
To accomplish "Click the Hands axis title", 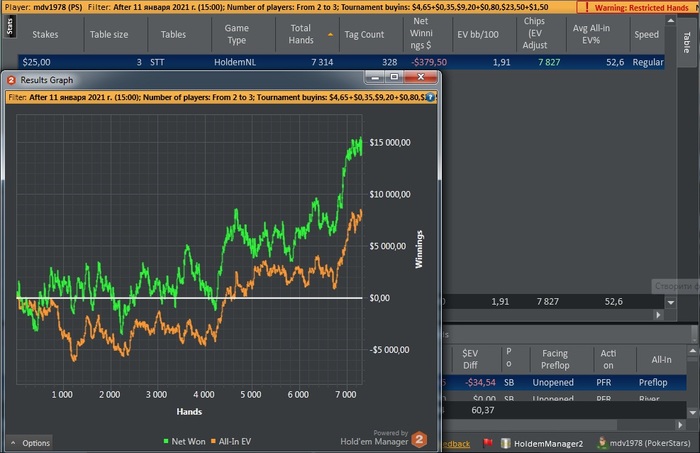I will pos(189,411).
